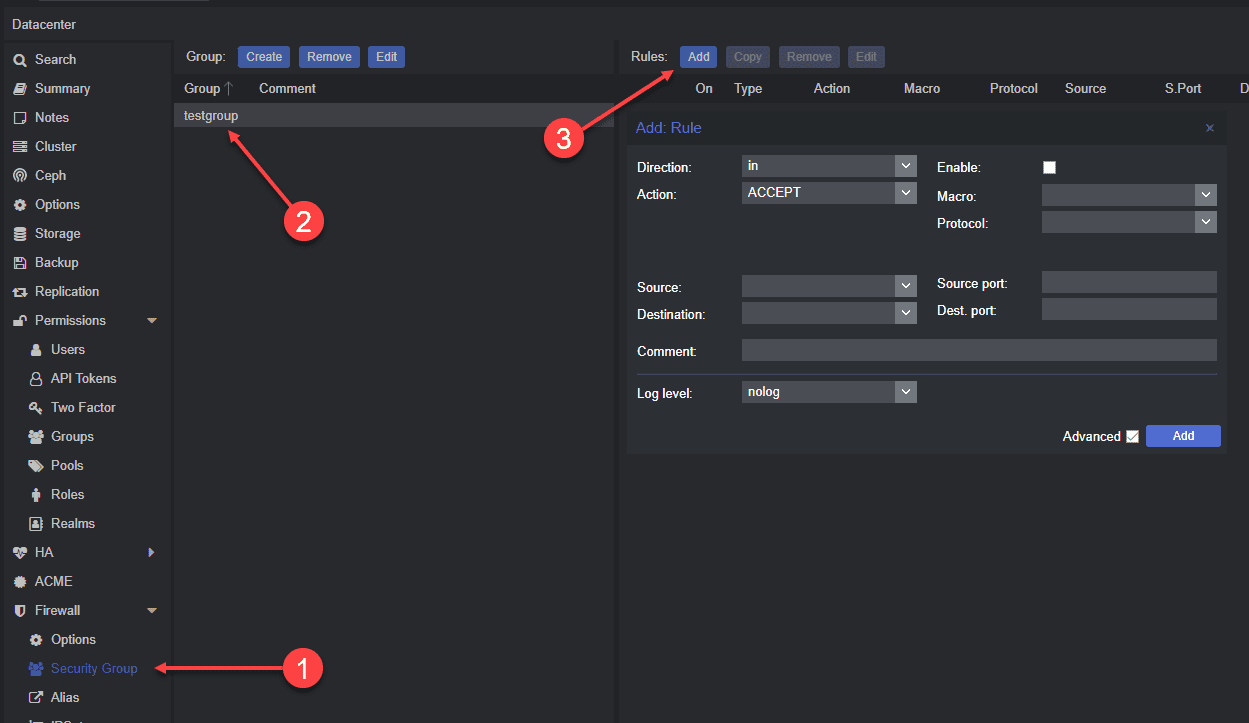Click the Permissions unlock icon
This screenshot has height=723, width=1249.
[x=19, y=321]
